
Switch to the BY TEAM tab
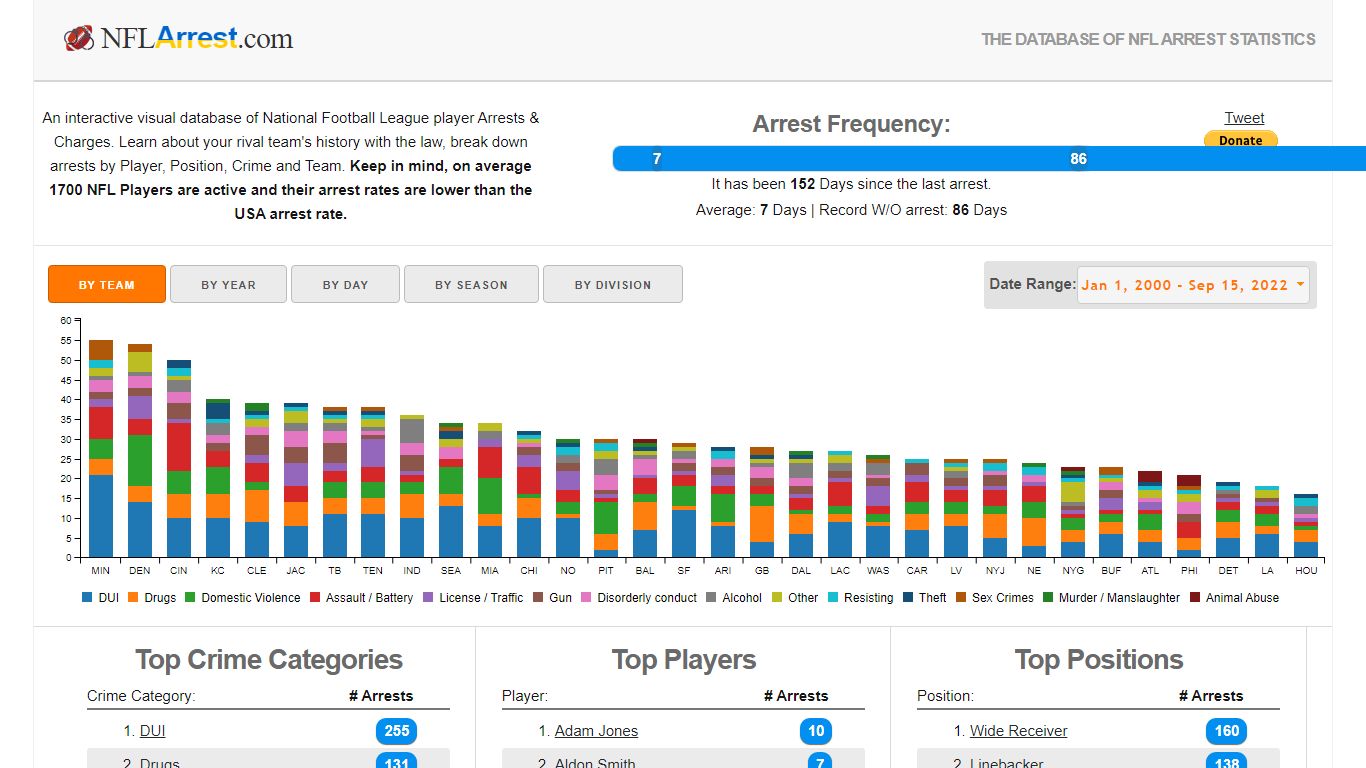point(107,284)
